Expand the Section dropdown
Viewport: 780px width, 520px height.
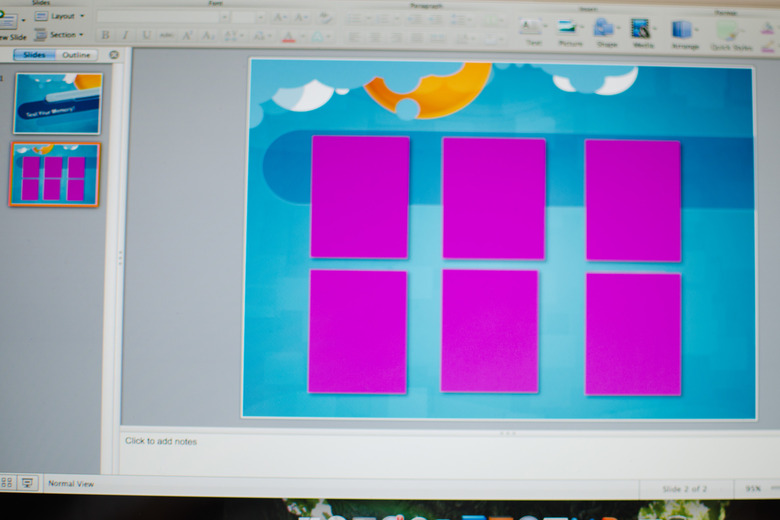click(60, 34)
